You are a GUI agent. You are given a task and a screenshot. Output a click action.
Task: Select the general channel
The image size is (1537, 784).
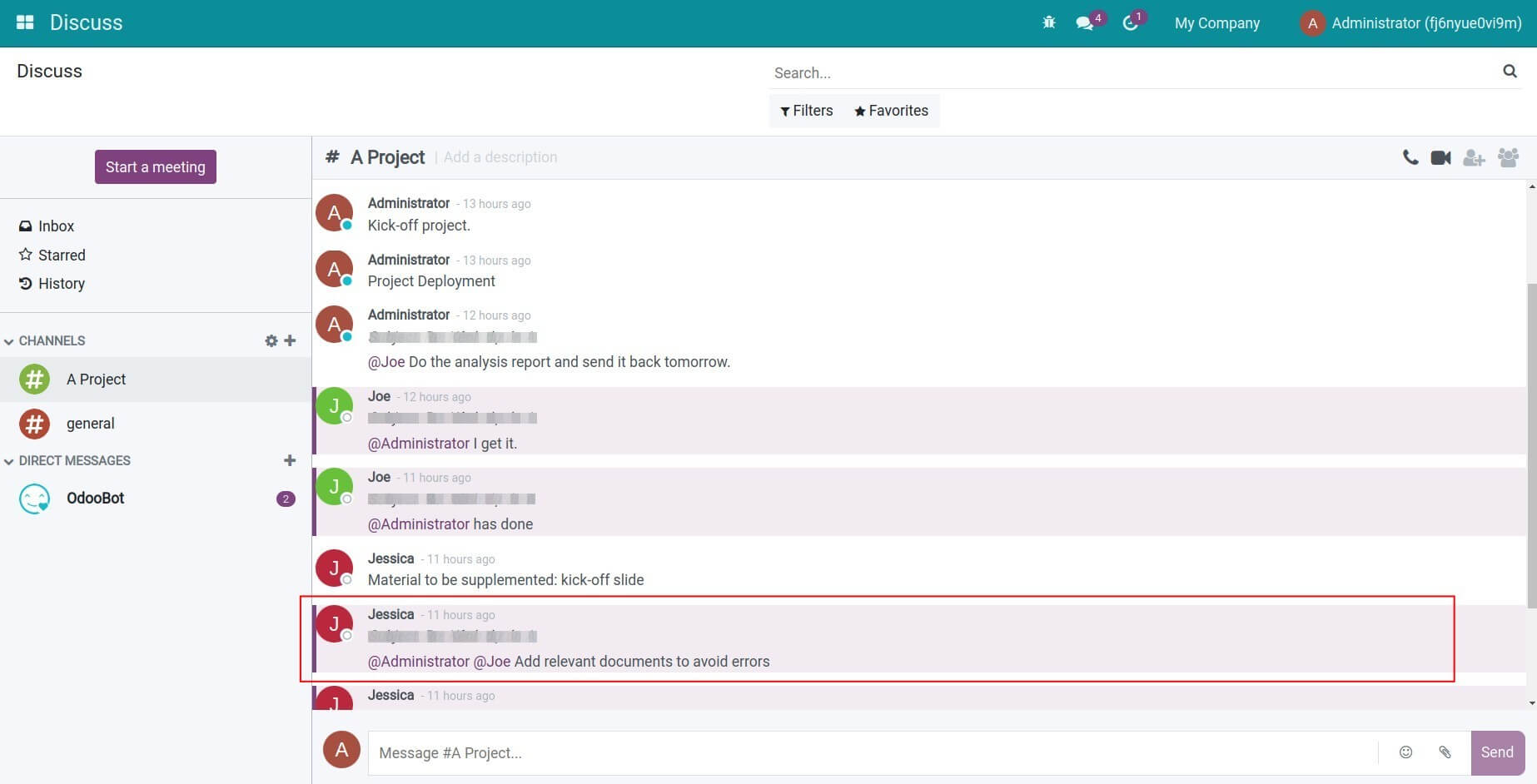point(90,424)
